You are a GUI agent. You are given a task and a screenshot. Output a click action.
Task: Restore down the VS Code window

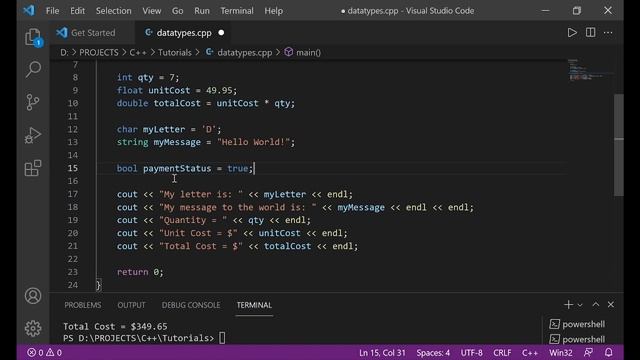(577, 11)
